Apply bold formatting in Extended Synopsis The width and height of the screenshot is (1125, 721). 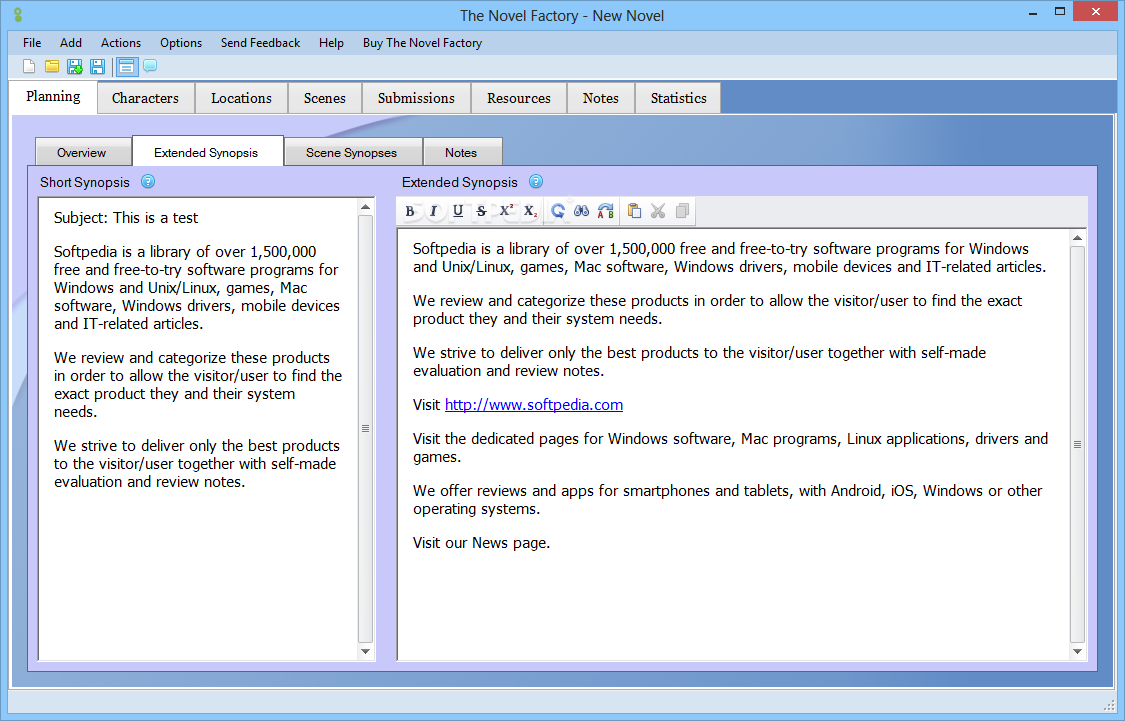pos(410,211)
